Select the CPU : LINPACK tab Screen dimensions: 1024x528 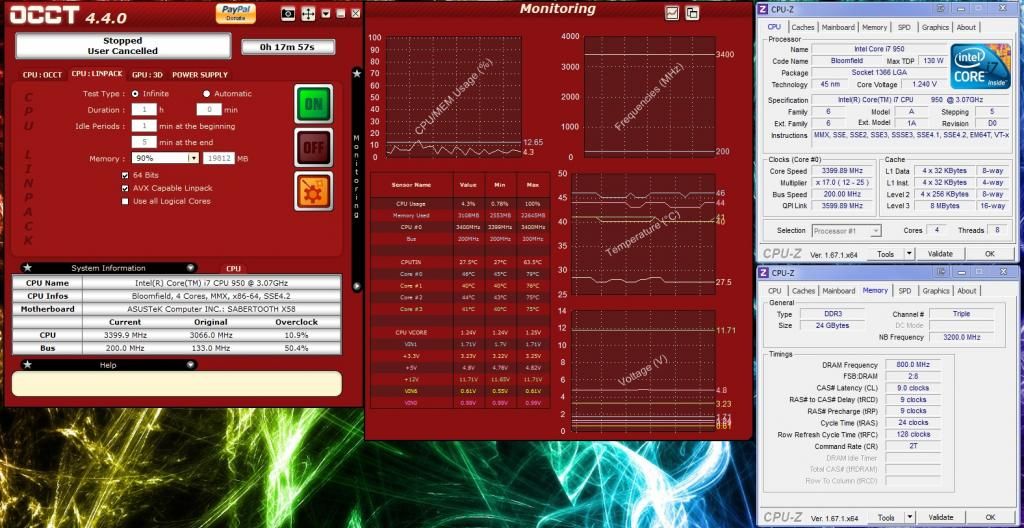(97, 74)
